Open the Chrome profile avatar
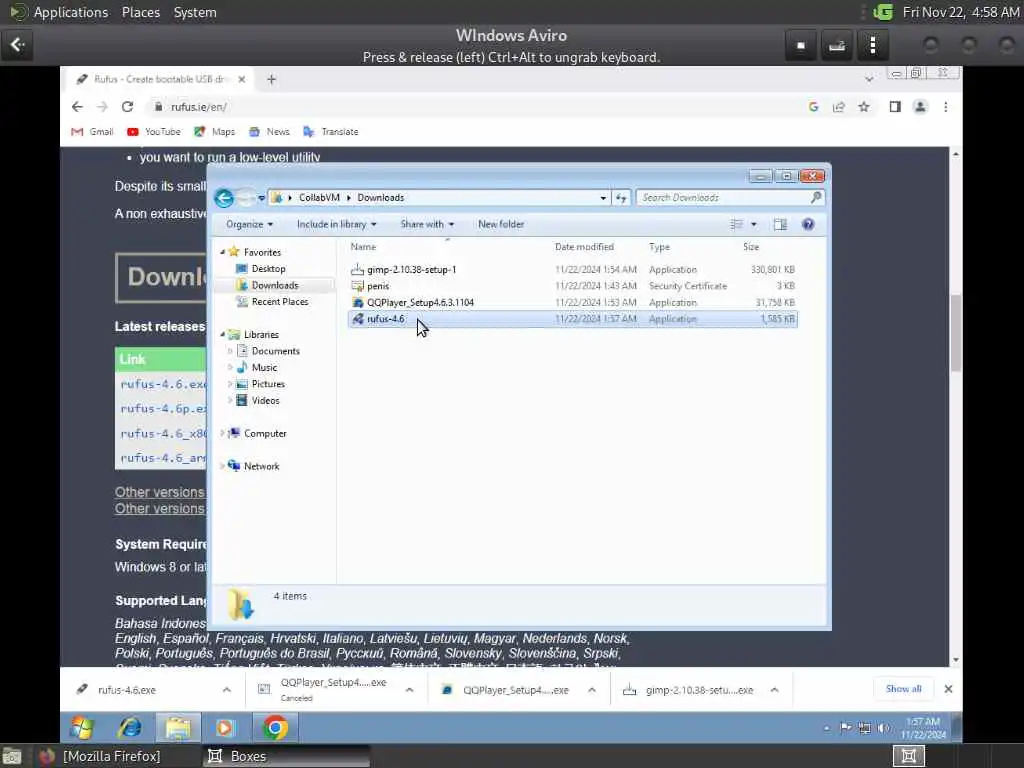Image resolution: width=1024 pixels, height=768 pixels. [920, 107]
